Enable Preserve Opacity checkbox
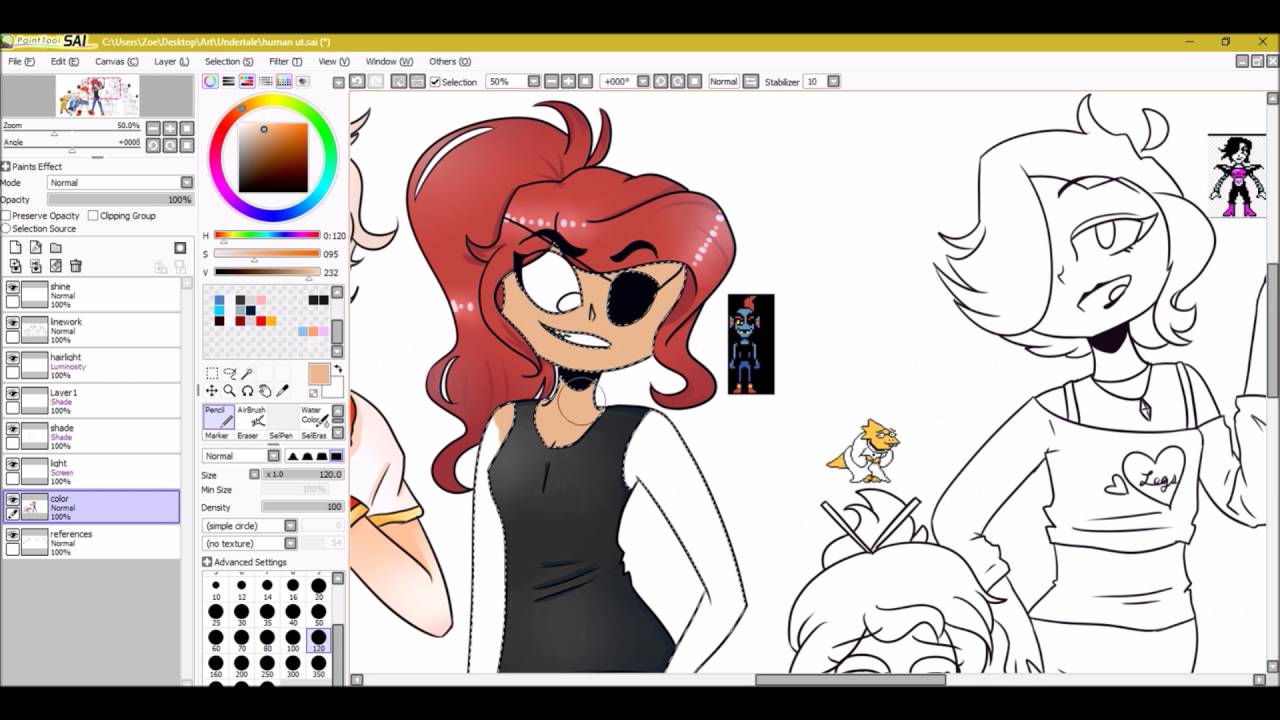 pos(7,216)
